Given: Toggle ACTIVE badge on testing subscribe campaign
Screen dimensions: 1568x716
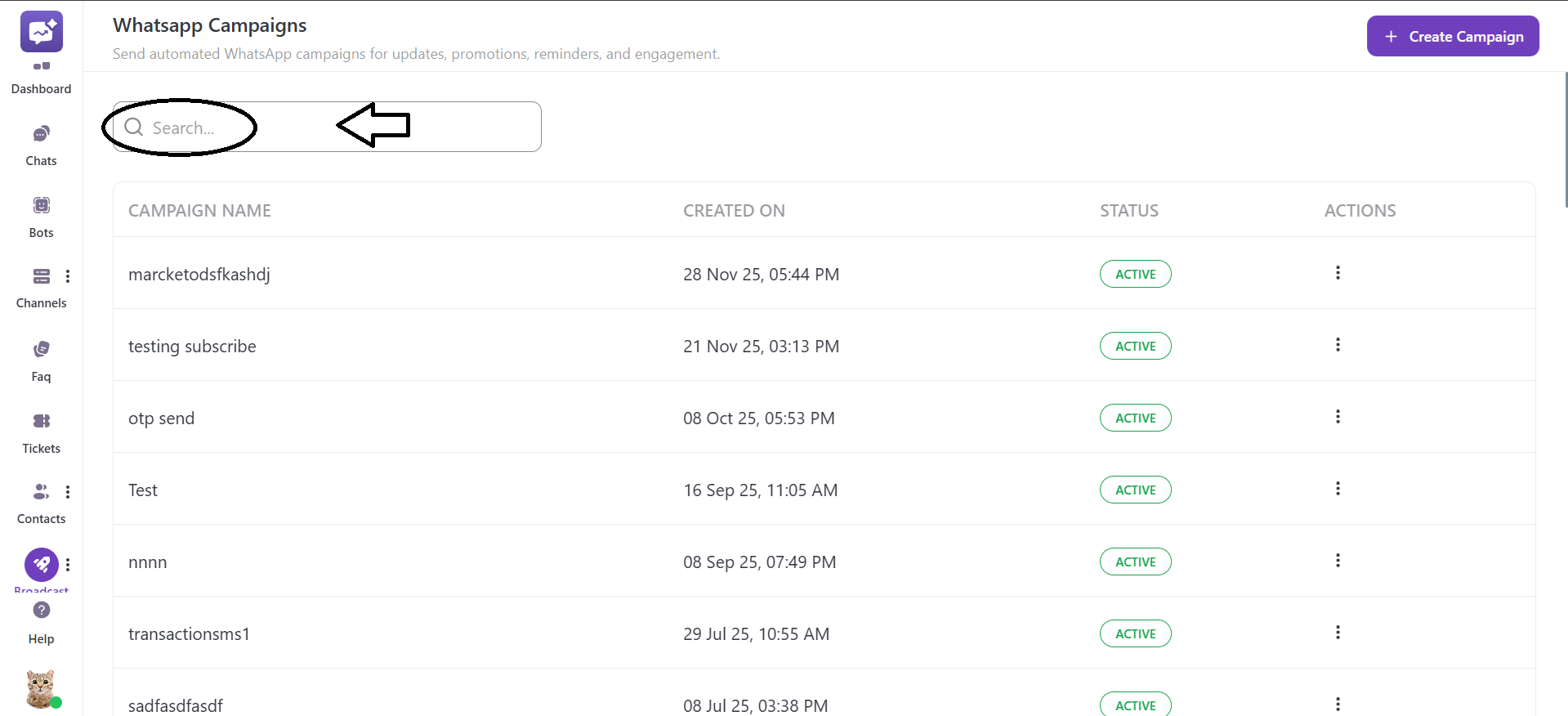Looking at the screenshot, I should point(1135,346).
